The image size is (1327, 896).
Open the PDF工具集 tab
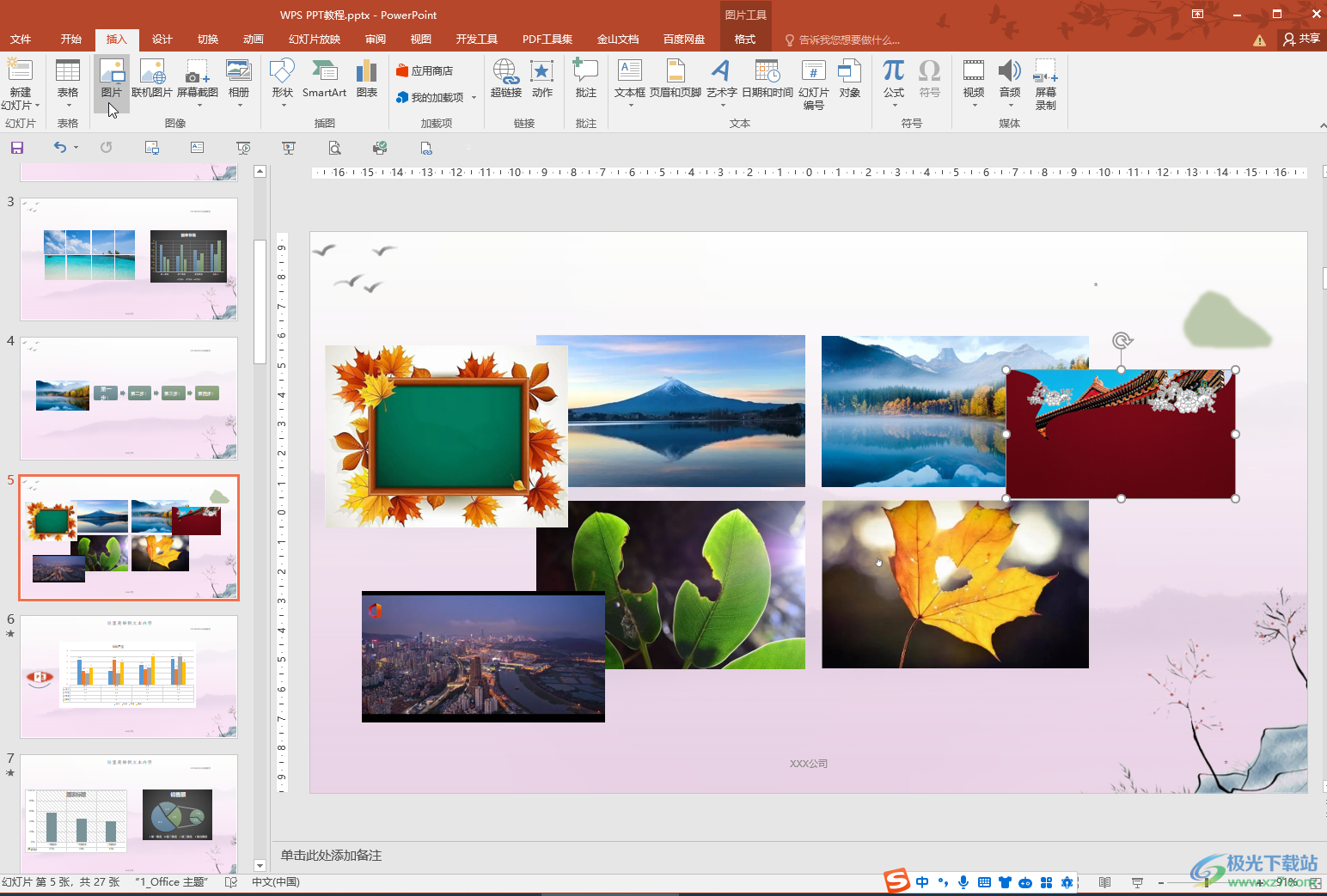point(547,40)
